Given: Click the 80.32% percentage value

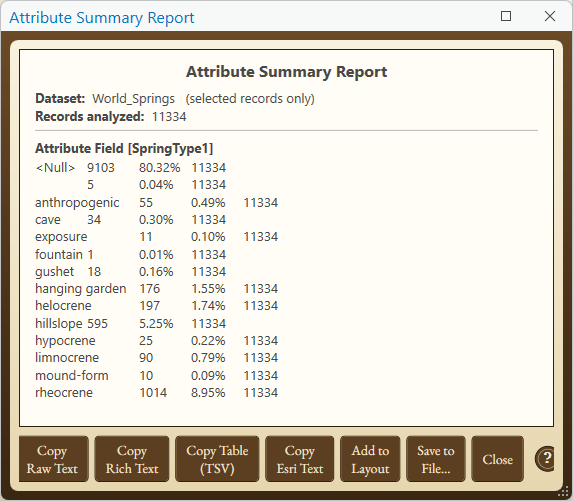Looking at the screenshot, I should click(160, 168).
